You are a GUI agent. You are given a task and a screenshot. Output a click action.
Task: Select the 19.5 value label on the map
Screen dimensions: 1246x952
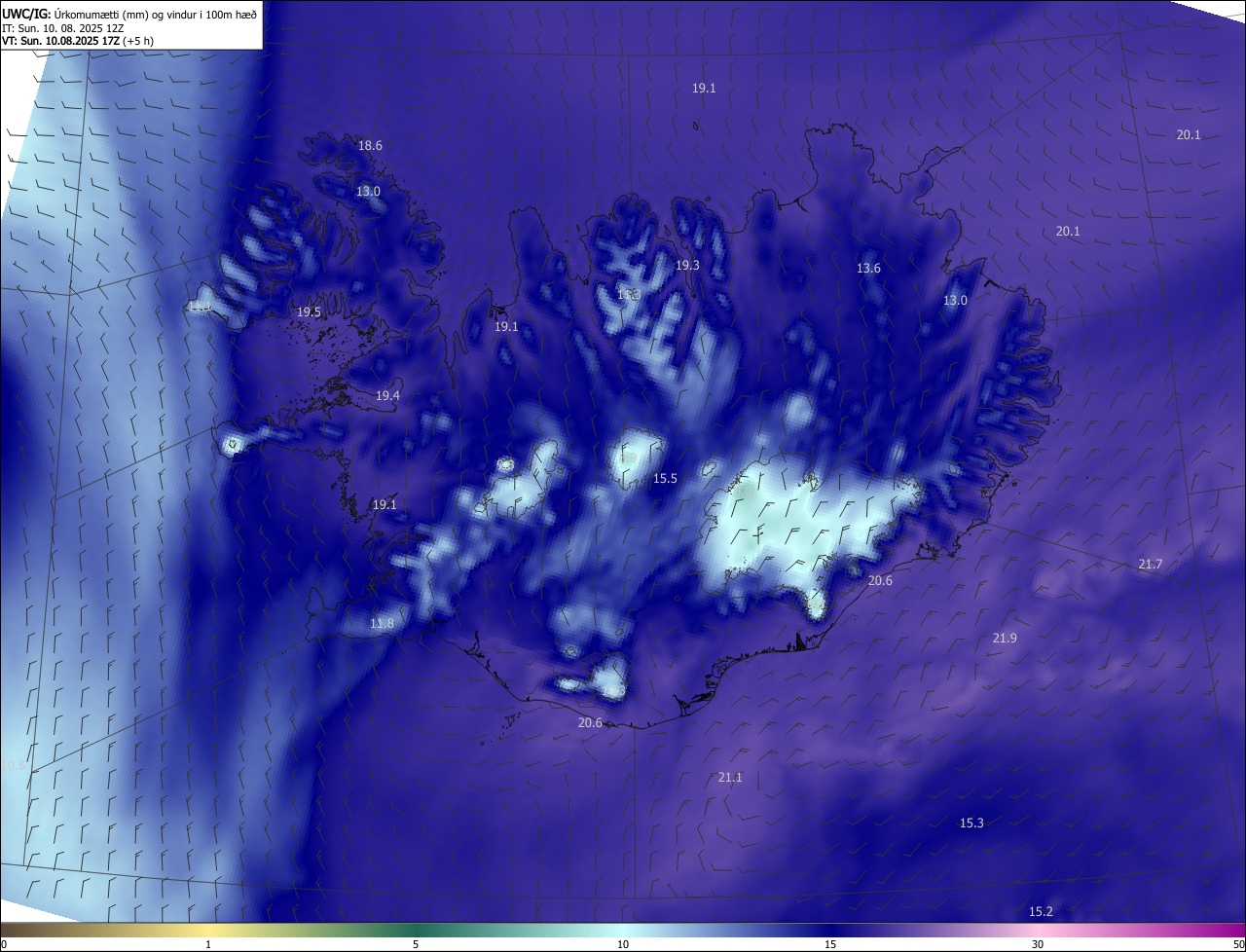309,312
